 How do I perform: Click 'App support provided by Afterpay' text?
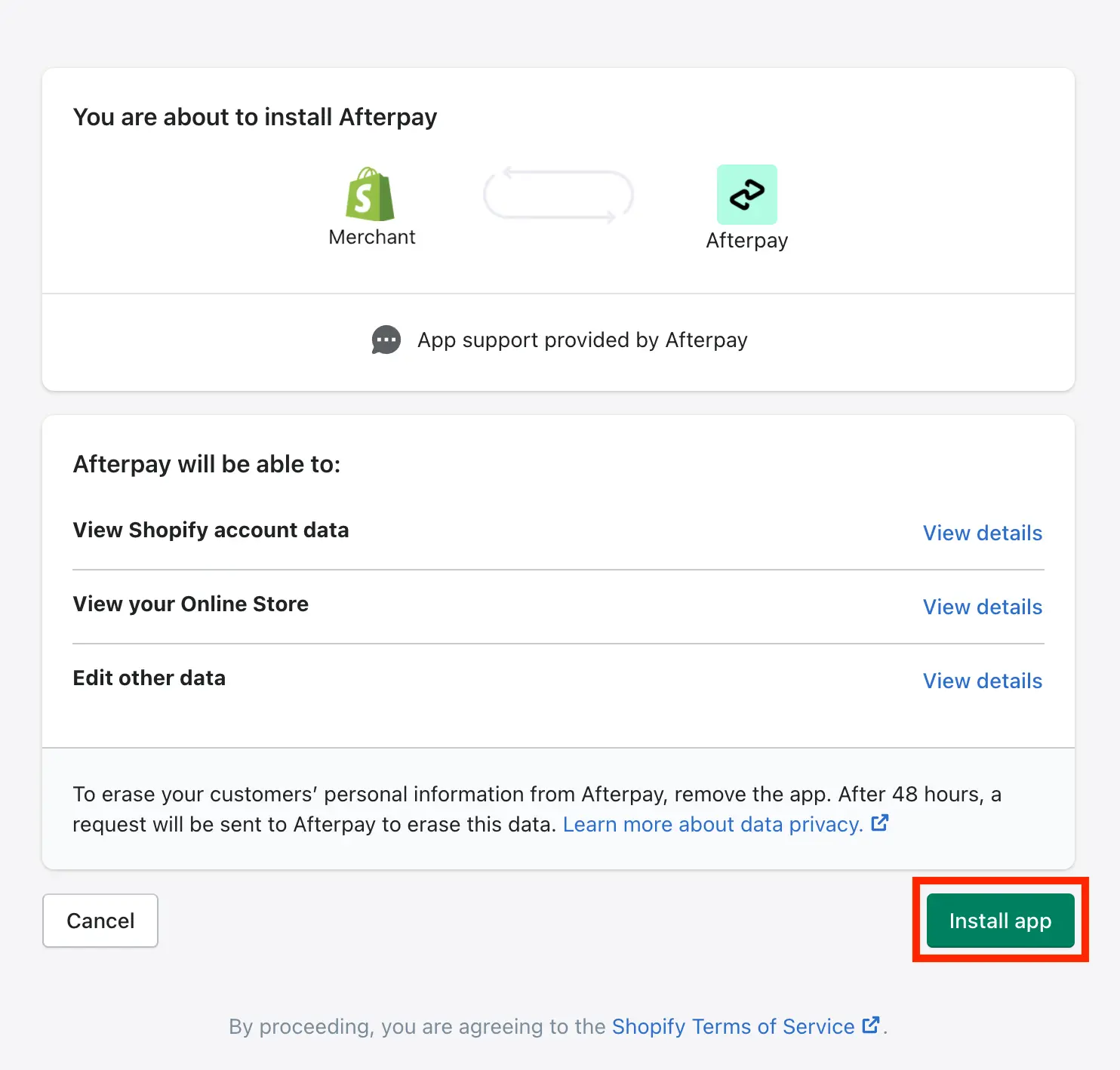(x=582, y=340)
